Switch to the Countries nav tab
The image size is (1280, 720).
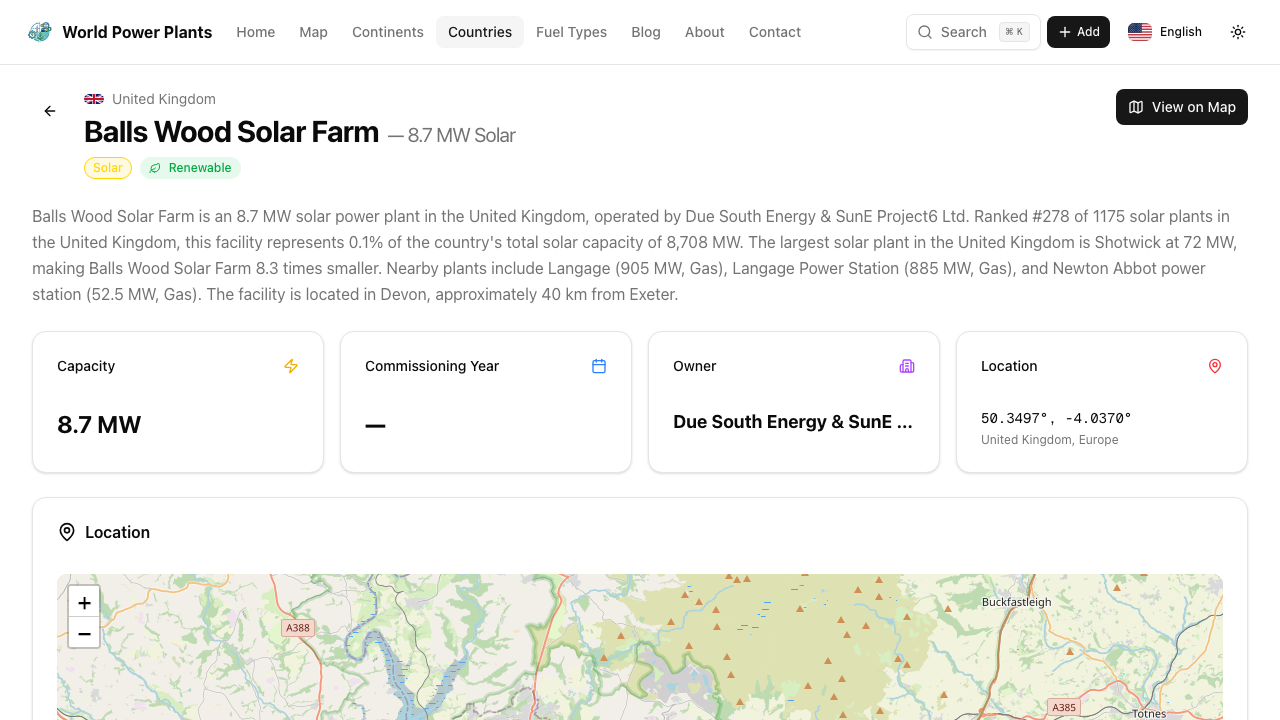coord(480,32)
